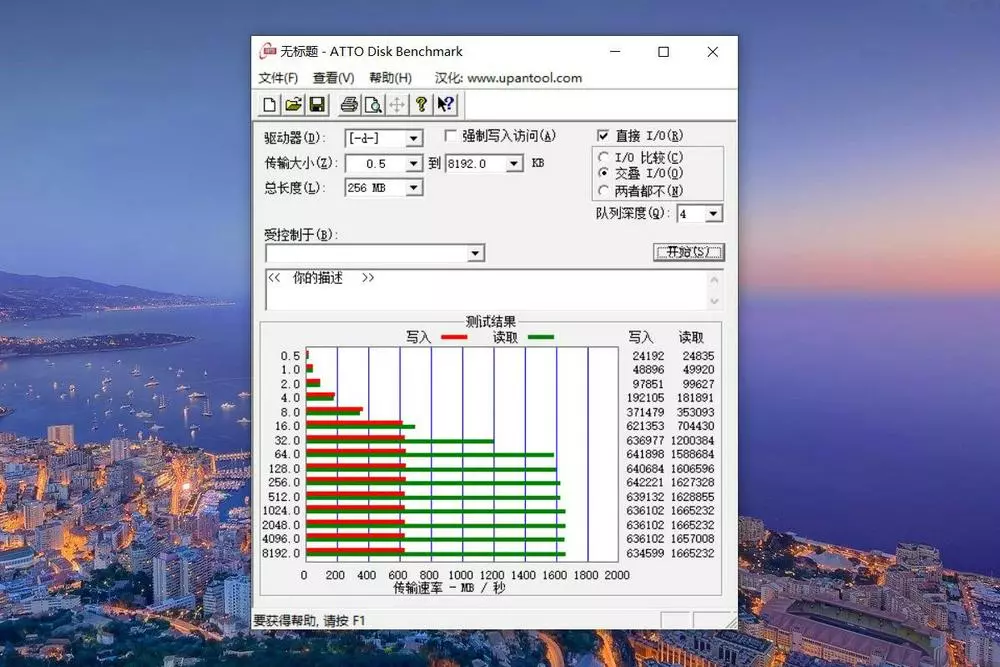This screenshot has height=667, width=1000.
Task: Open the 总长度 256 MB dropdown
Action: pos(413,187)
